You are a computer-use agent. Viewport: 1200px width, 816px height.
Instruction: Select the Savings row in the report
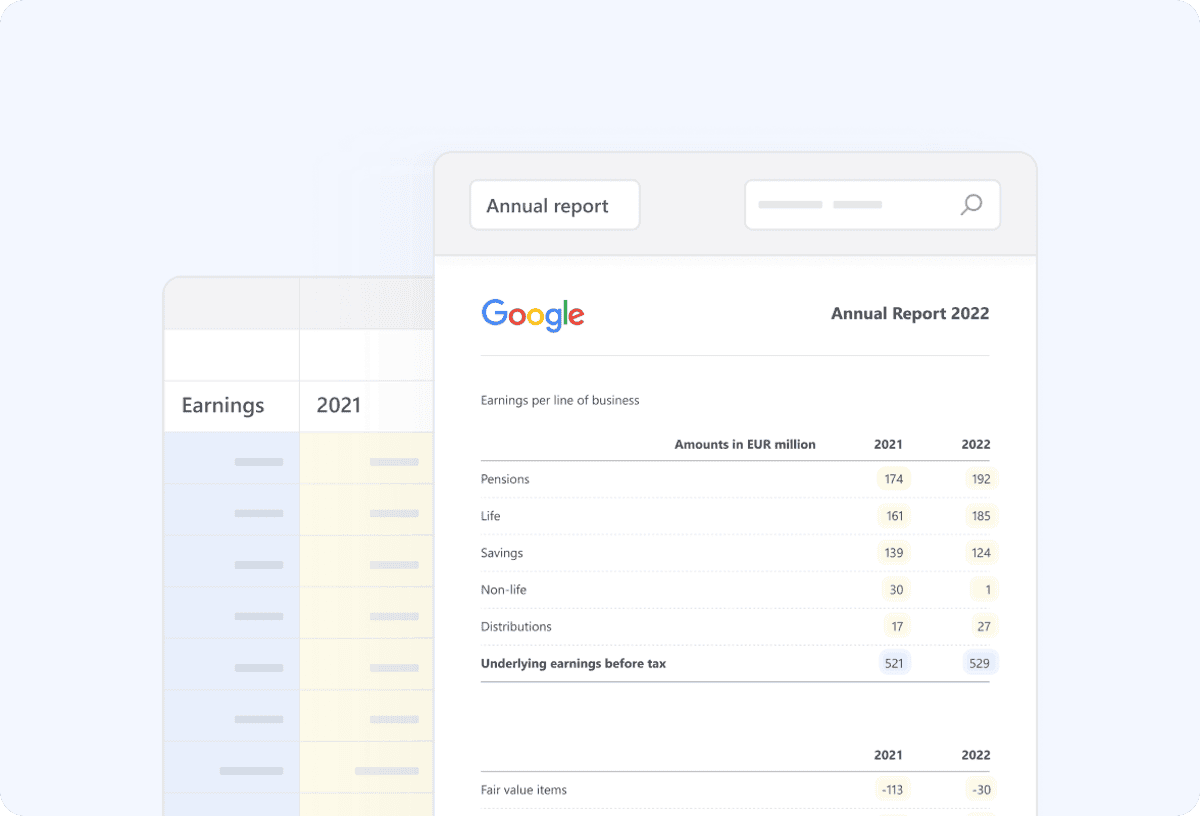tap(501, 553)
